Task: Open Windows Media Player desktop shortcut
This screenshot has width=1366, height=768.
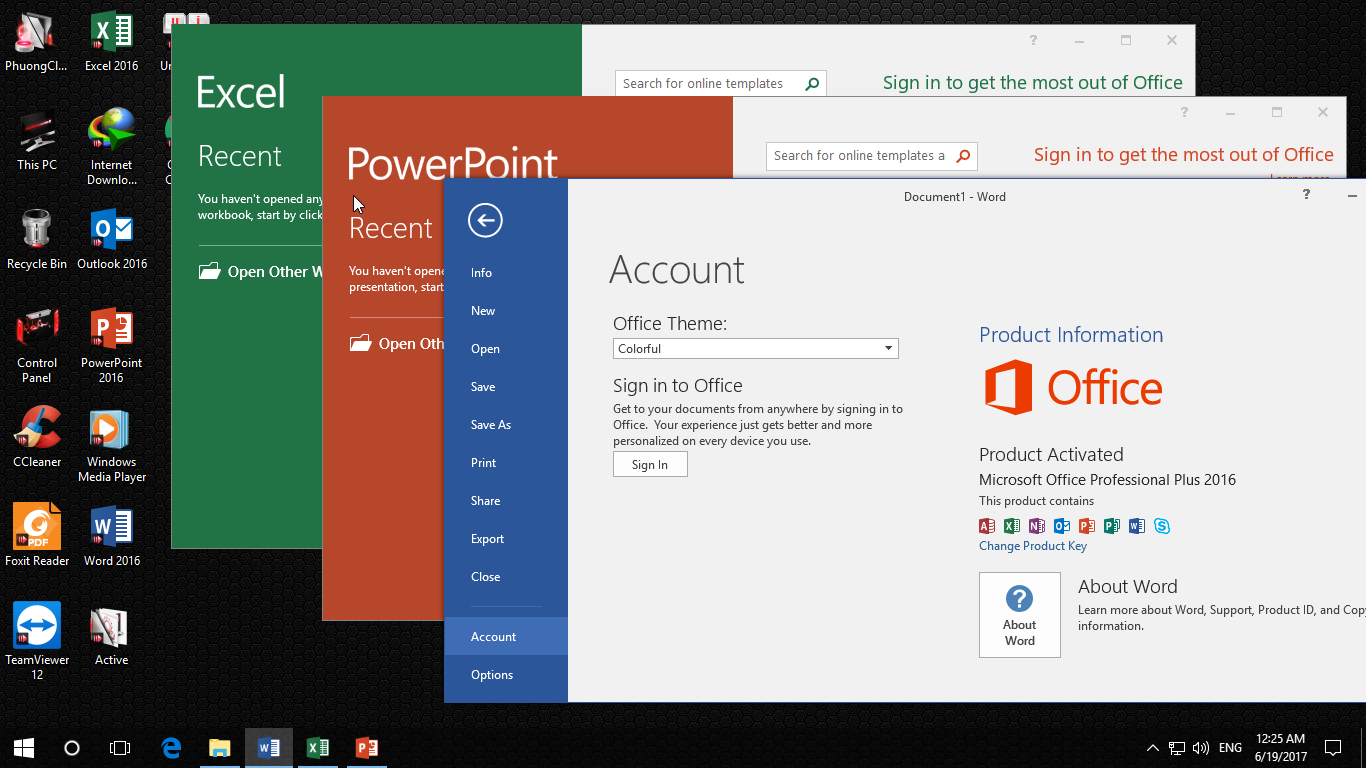Action: [x=112, y=445]
